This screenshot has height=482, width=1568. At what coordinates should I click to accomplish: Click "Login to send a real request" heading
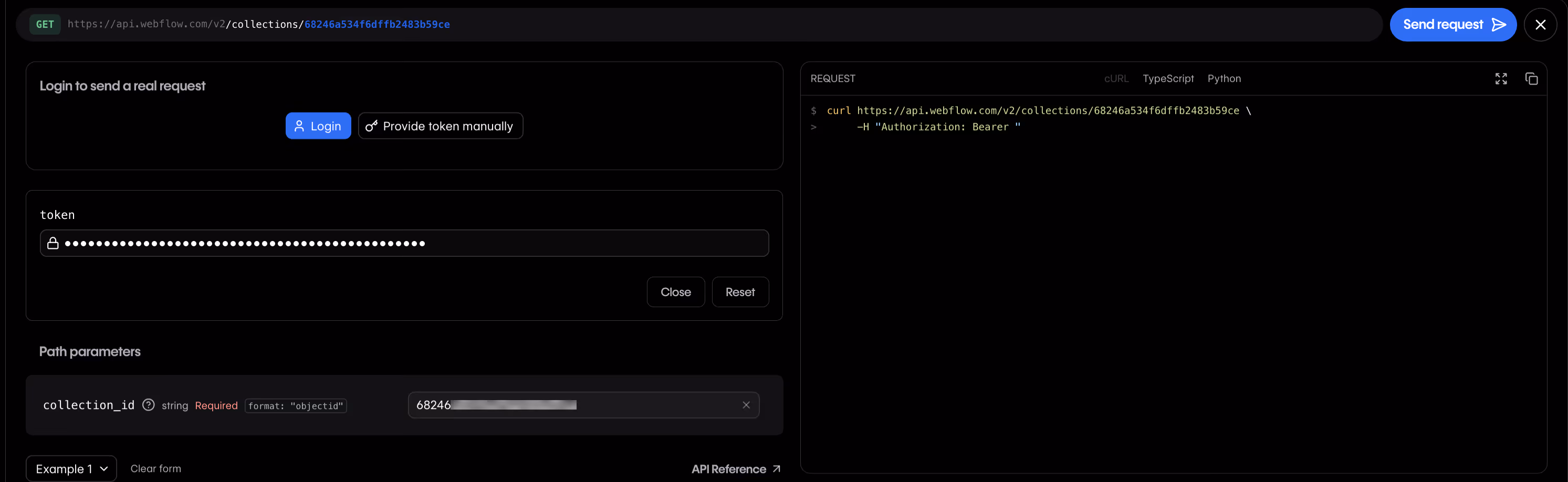[122, 86]
